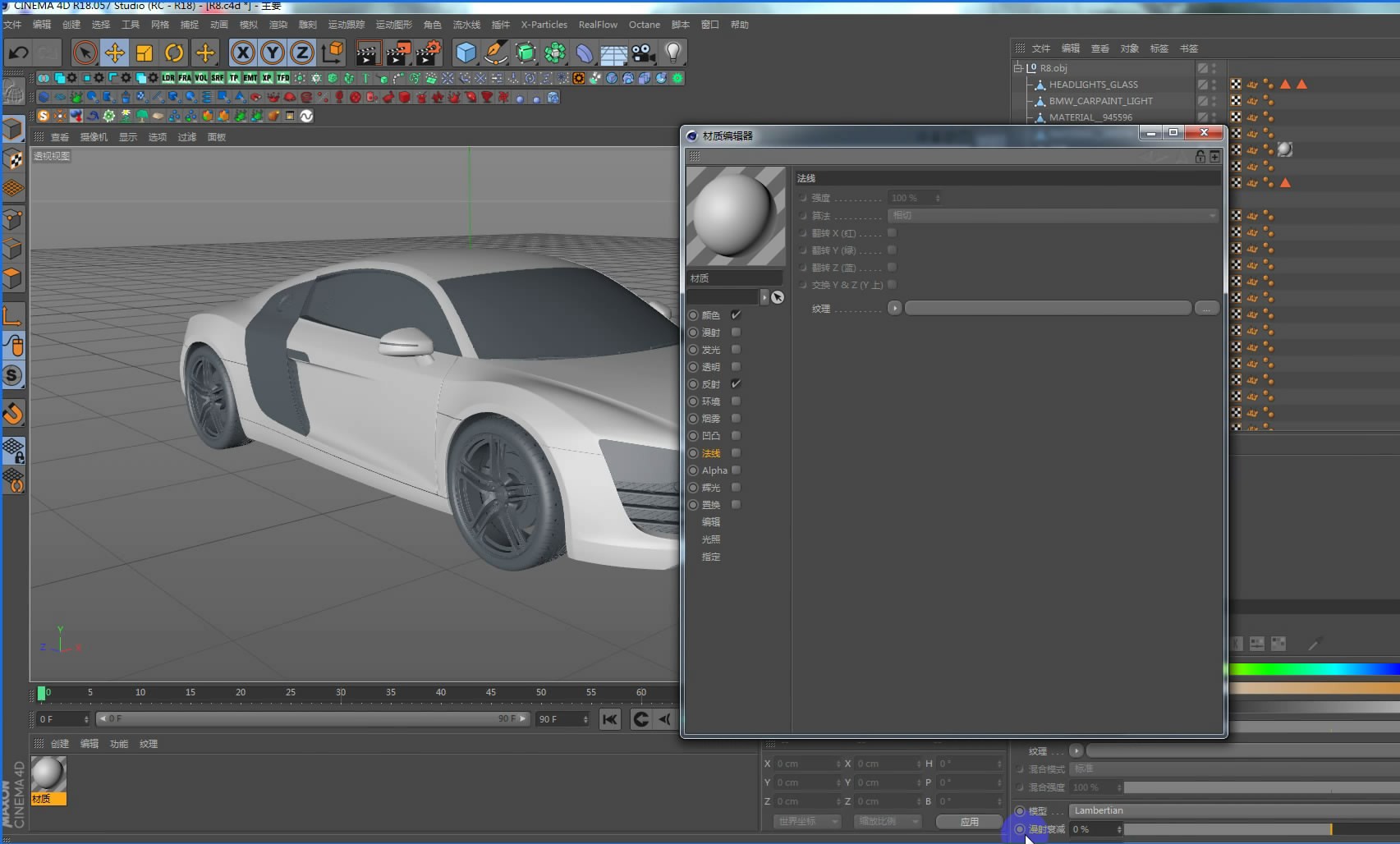Screen dimensions: 1400x844
Task: Collapse the R8.obj tree node
Action: [x=1018, y=68]
